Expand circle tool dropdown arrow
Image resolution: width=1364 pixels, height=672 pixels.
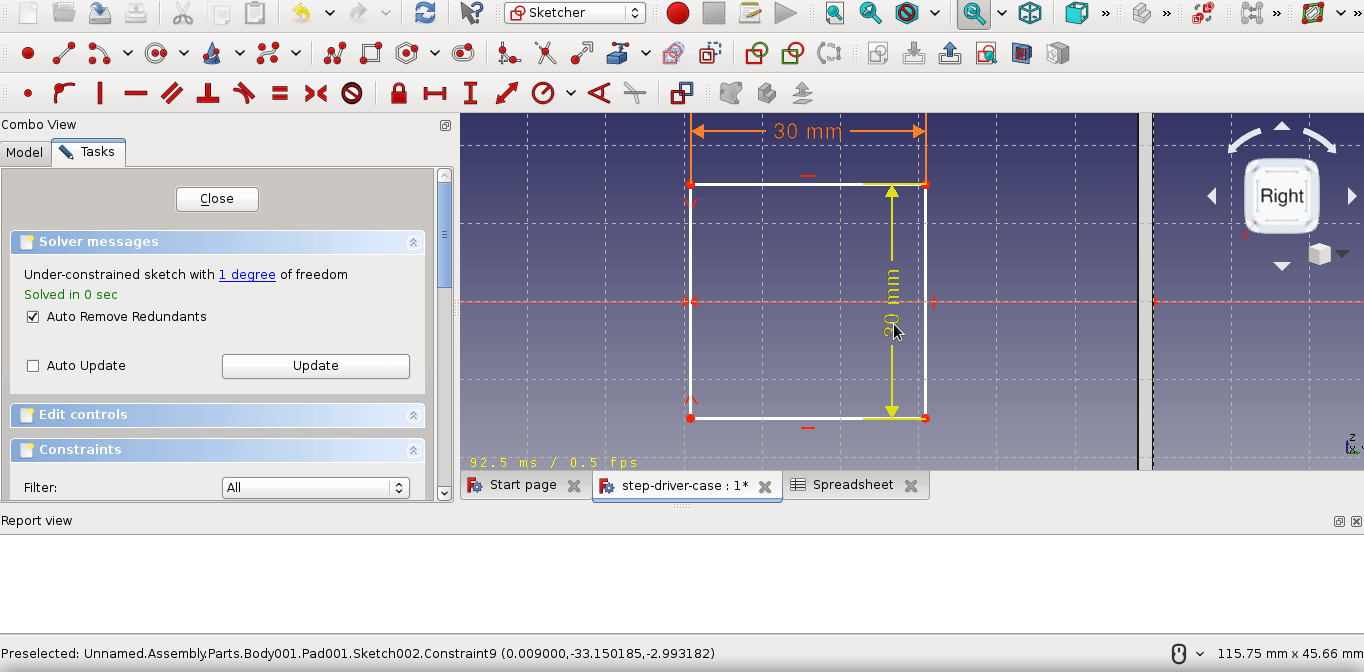(x=183, y=53)
